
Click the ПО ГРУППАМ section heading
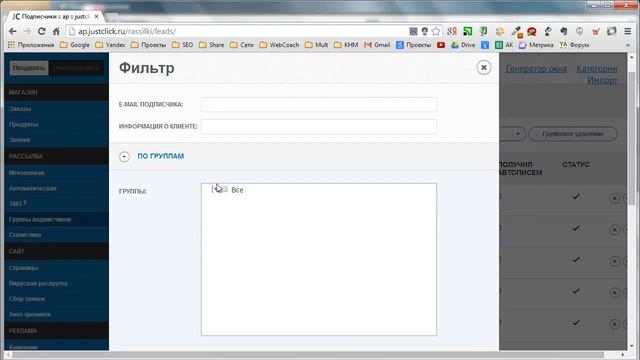[x=161, y=156]
